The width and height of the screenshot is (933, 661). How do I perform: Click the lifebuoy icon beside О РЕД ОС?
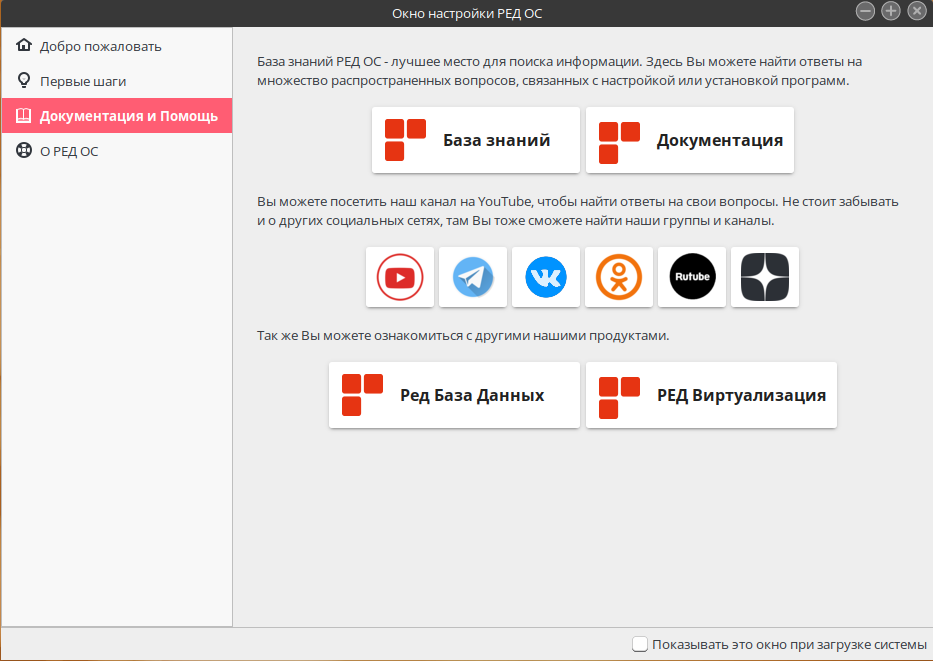pyautogui.click(x=24, y=151)
